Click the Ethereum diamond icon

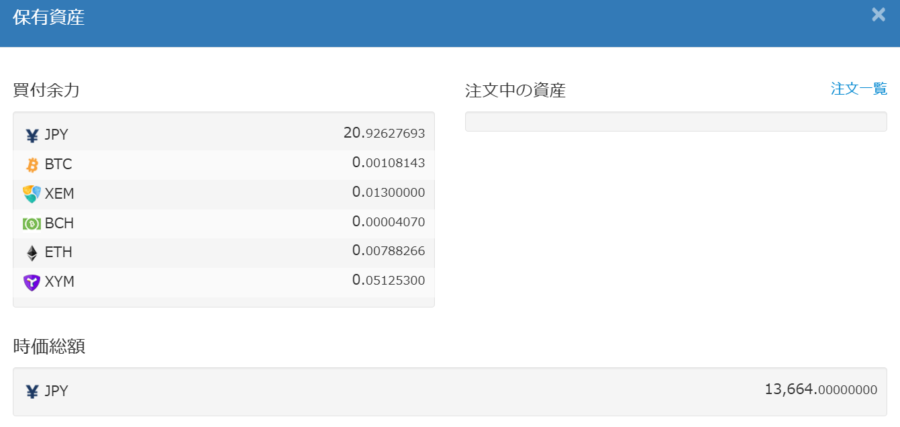32,253
